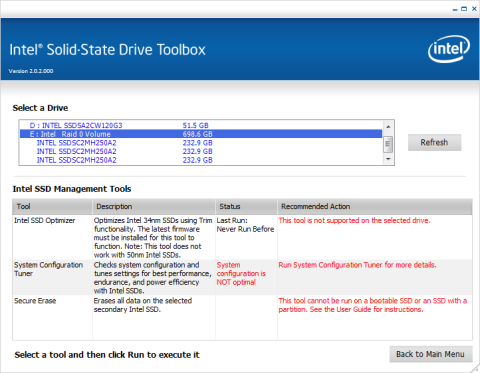
Task: Select the System Configuration Tuner tool
Action: coord(48,269)
